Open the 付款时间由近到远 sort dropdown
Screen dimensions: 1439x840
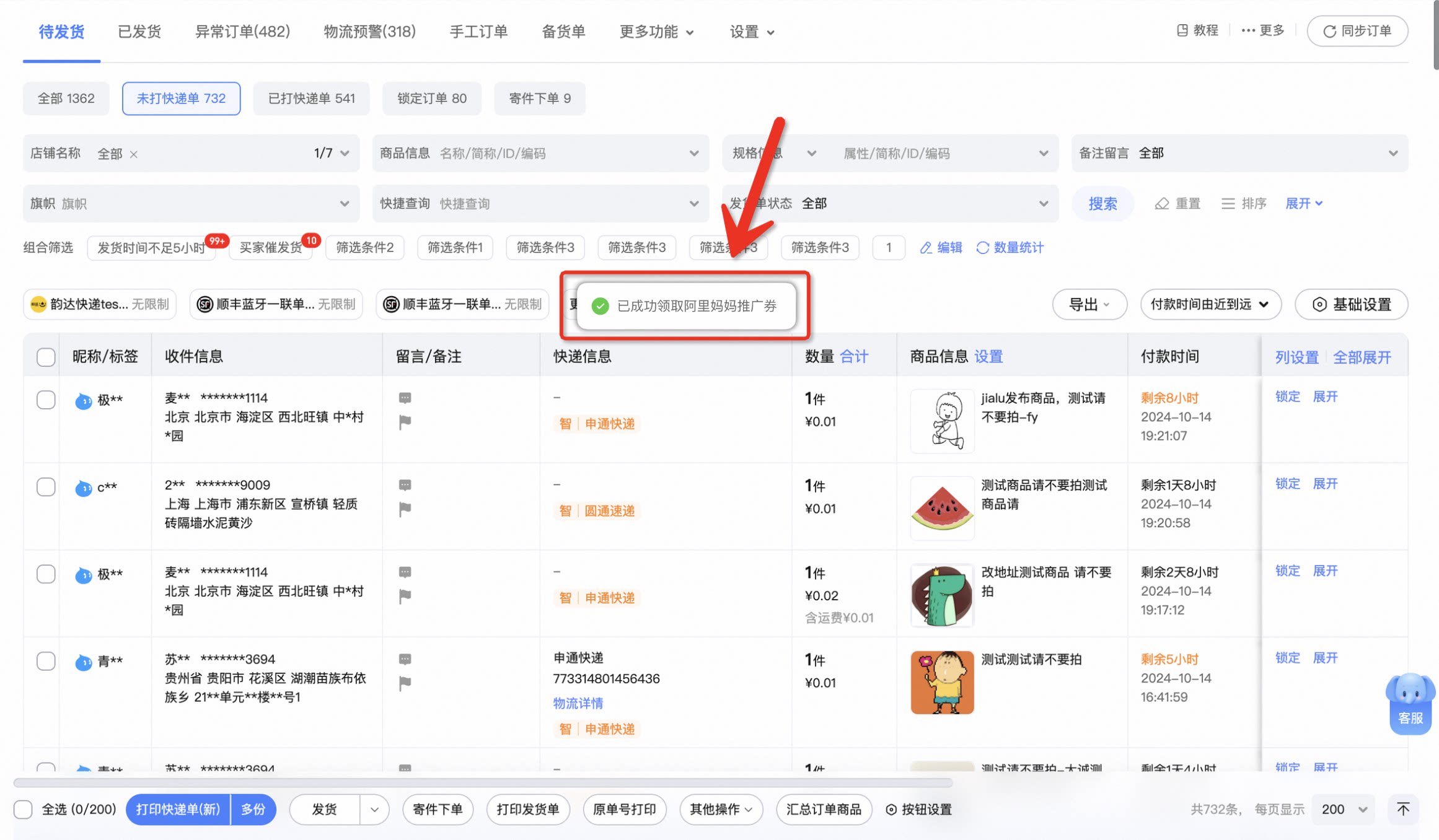[x=1210, y=304]
